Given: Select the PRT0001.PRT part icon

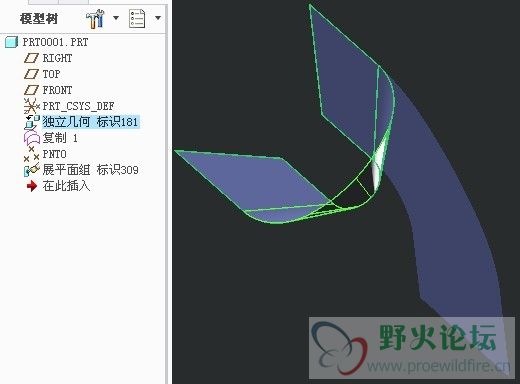Looking at the screenshot, I should point(11,42).
